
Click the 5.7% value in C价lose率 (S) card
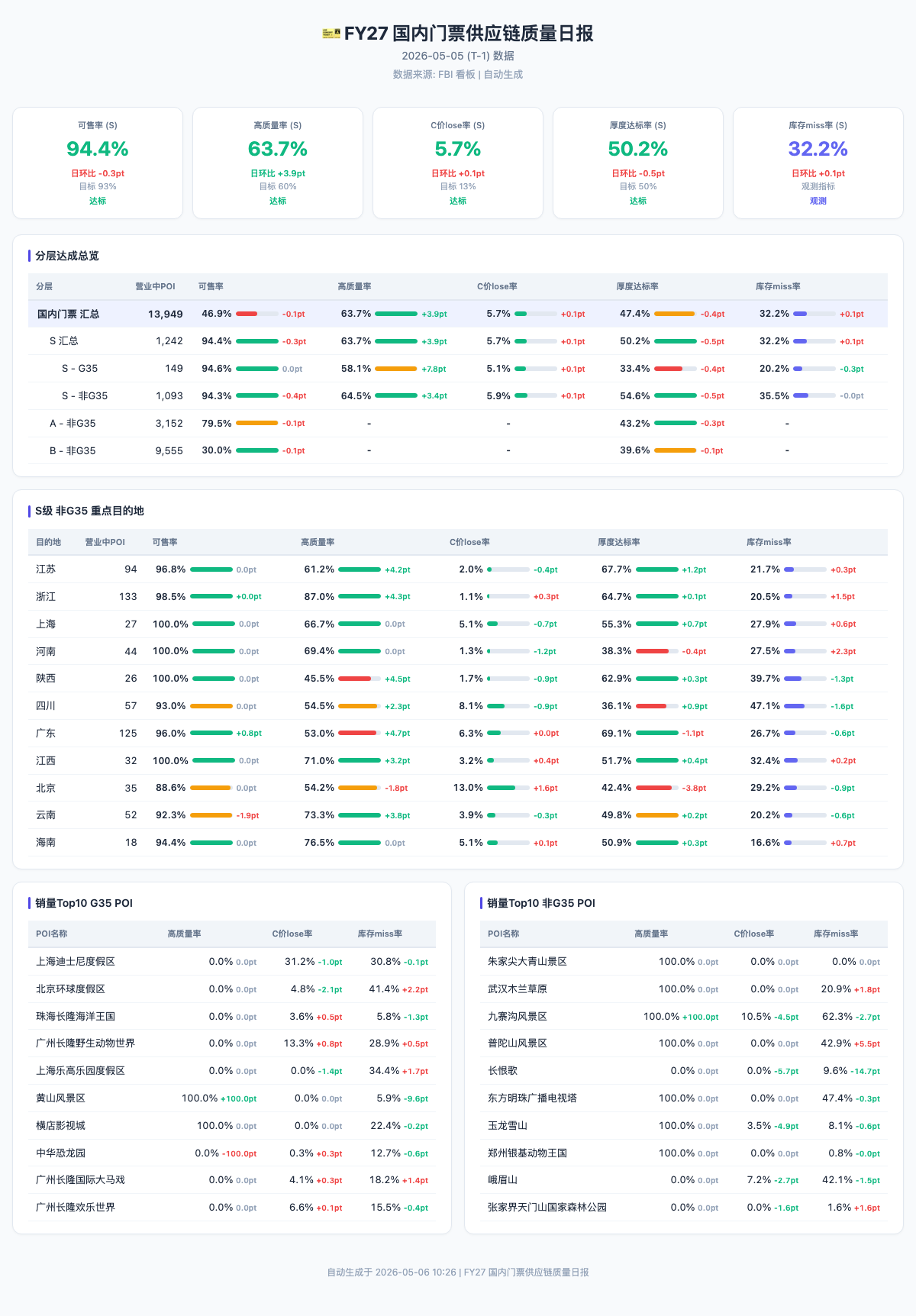[458, 149]
